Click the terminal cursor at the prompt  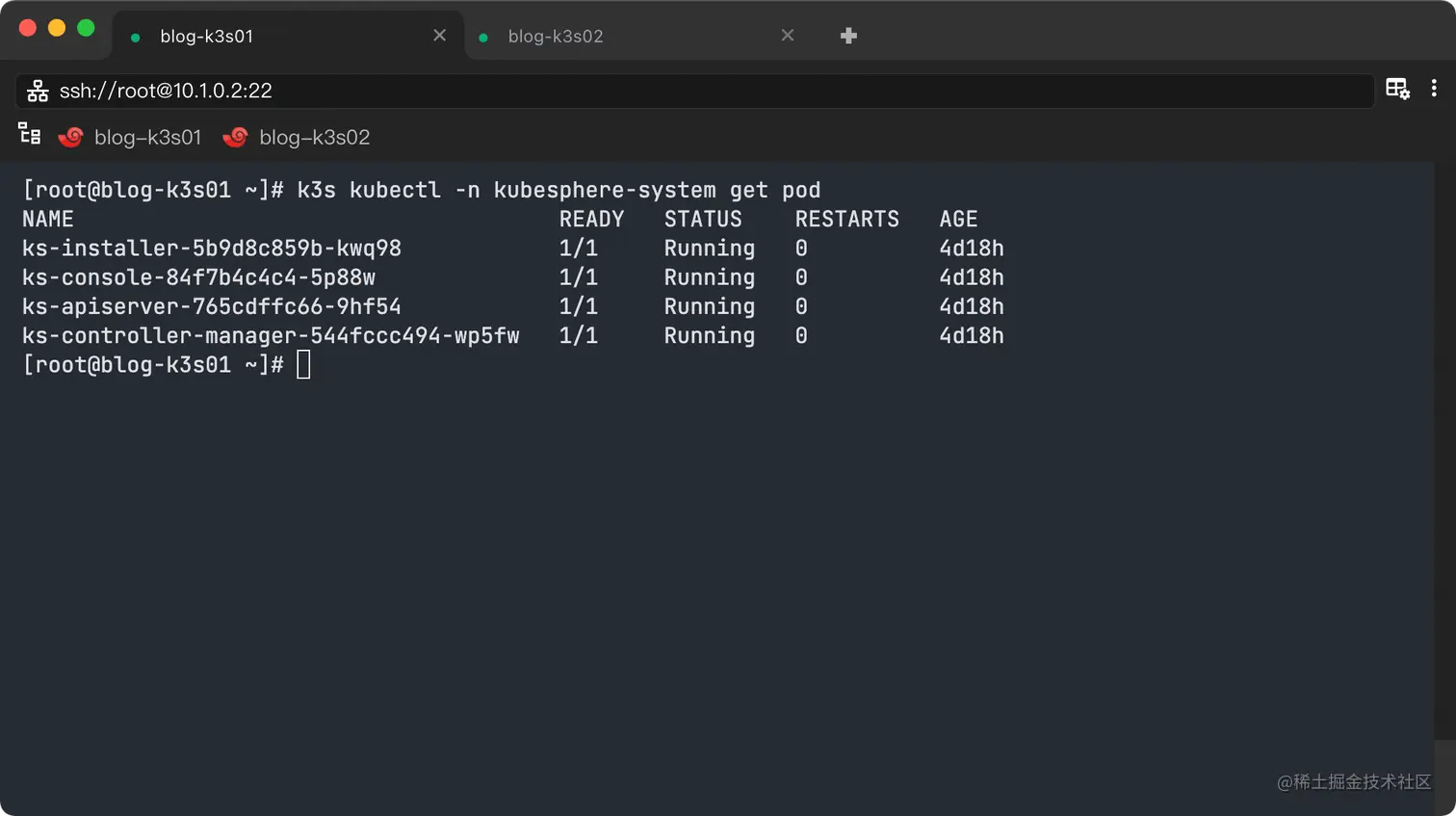tap(303, 365)
